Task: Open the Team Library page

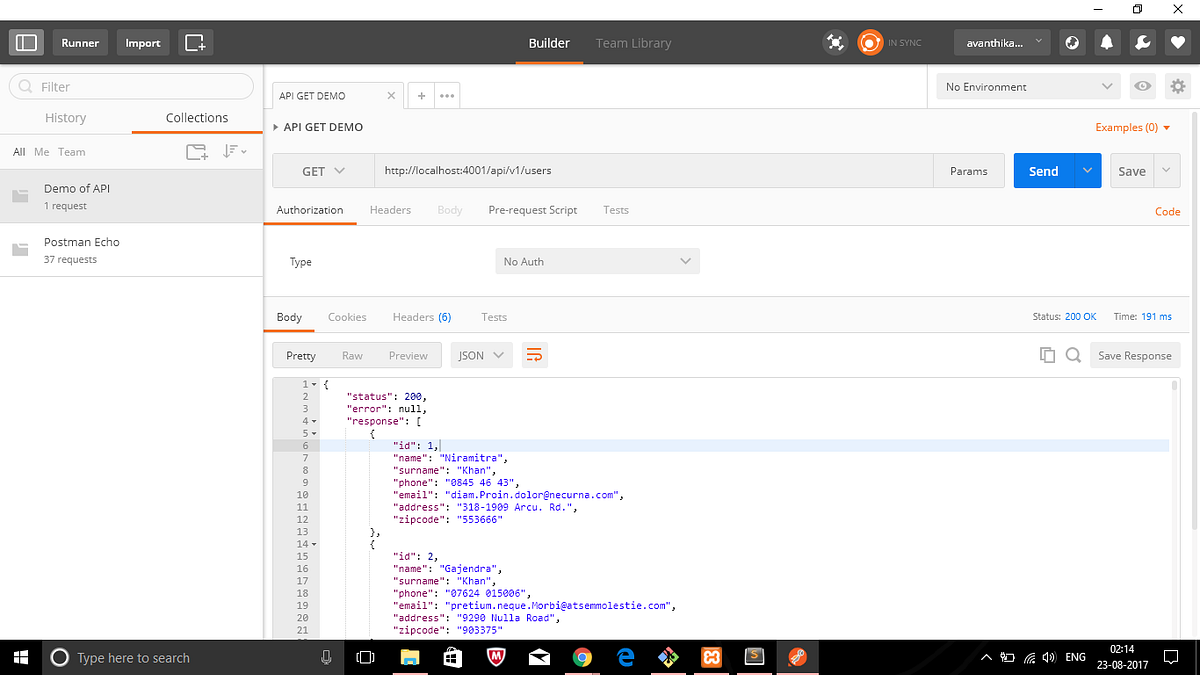Action: 633,43
